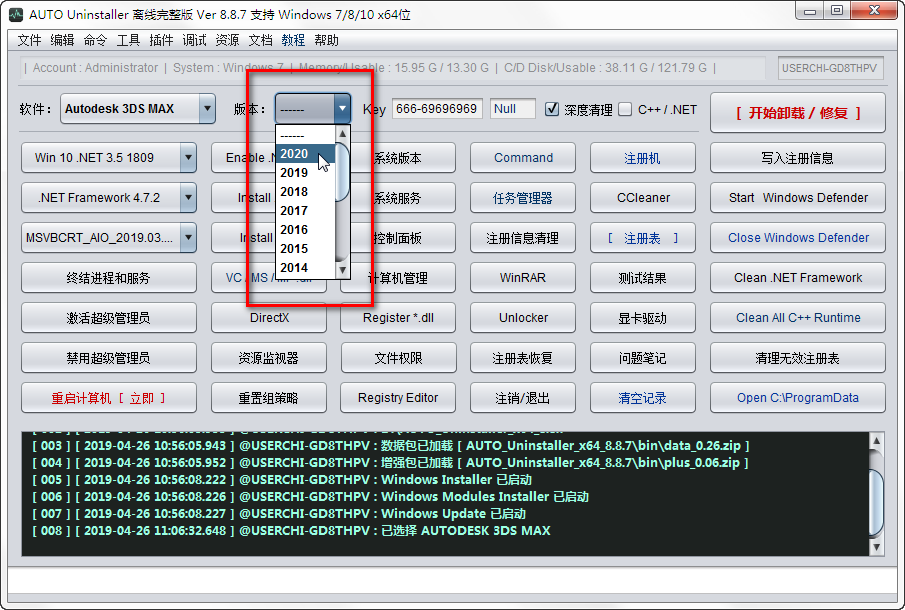Open the MSVBCRT_AIO_2019.03 dropdown
905x610 pixels.
tap(188, 238)
